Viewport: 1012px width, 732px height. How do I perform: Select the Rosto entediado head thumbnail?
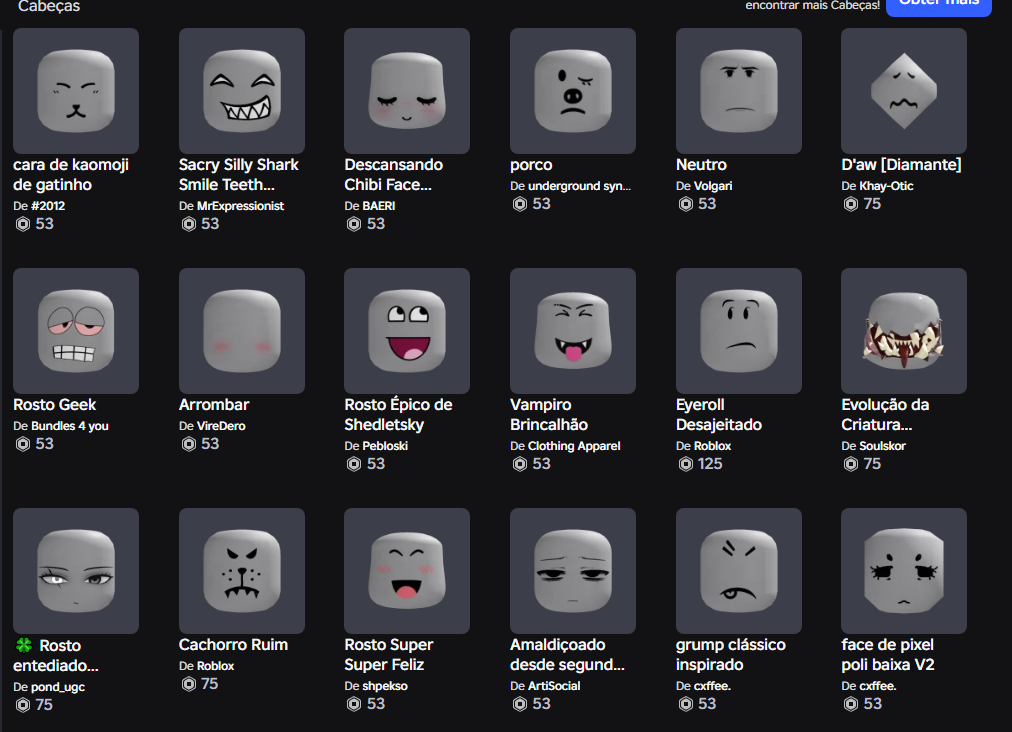point(76,571)
